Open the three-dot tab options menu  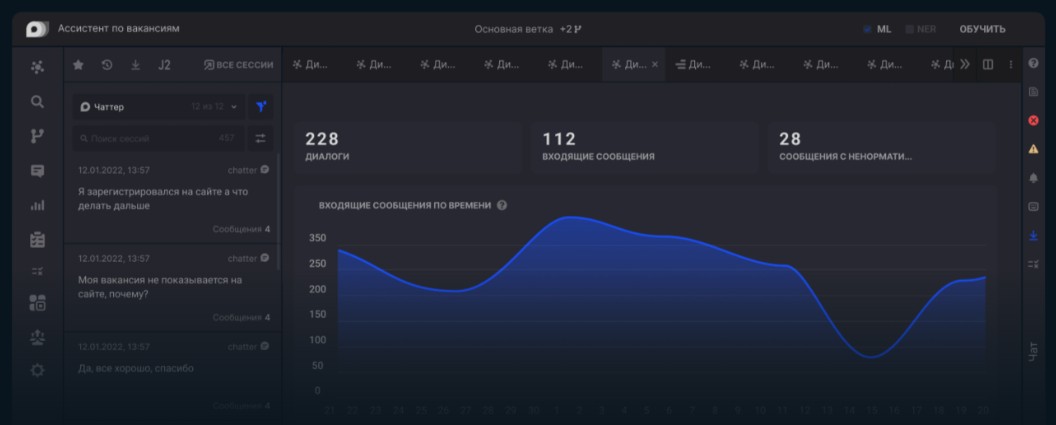click(x=1010, y=65)
